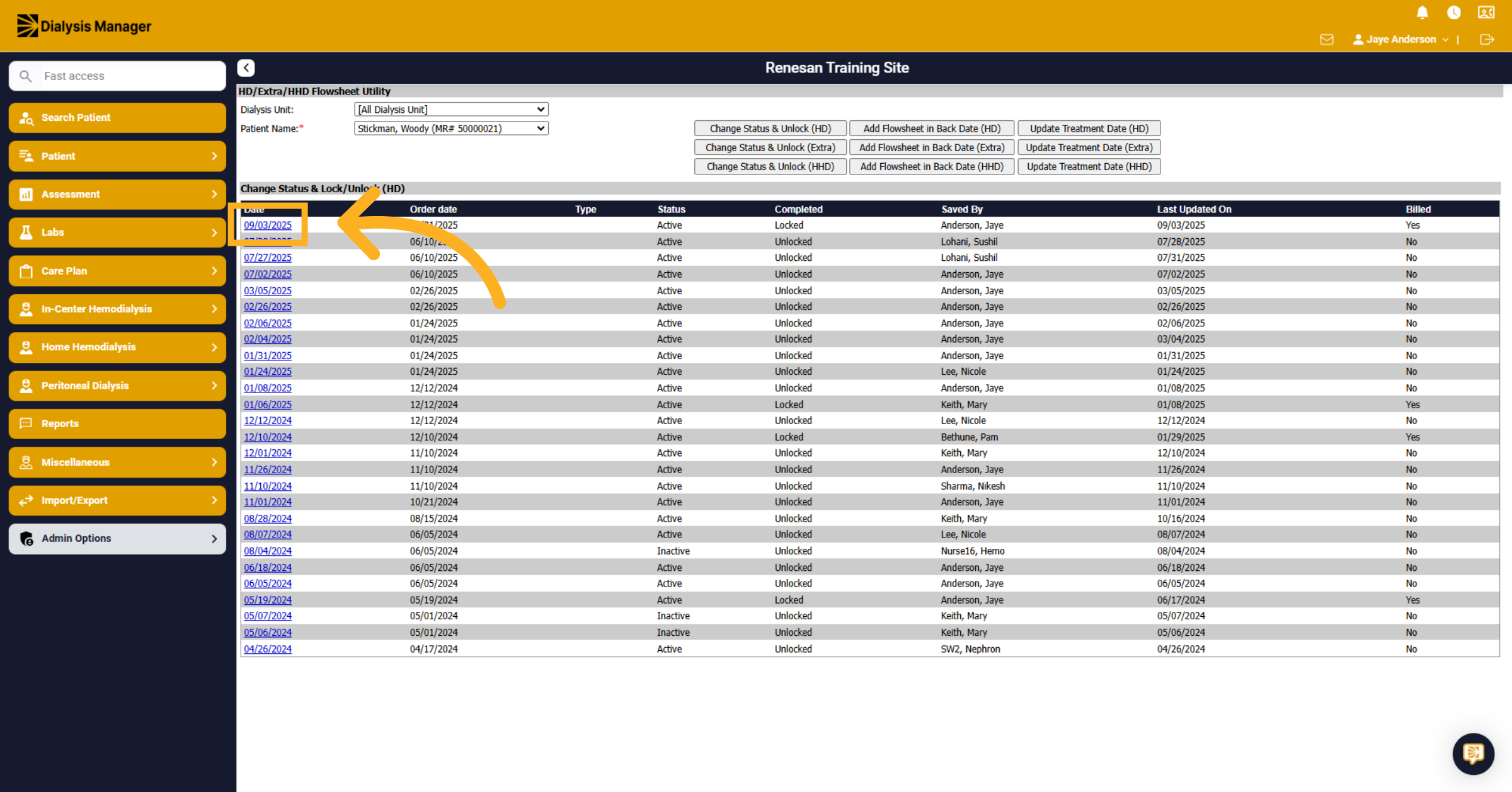Click Add Flowsheet in Back Date (HD)
The width and height of the screenshot is (1512, 792).
931,128
